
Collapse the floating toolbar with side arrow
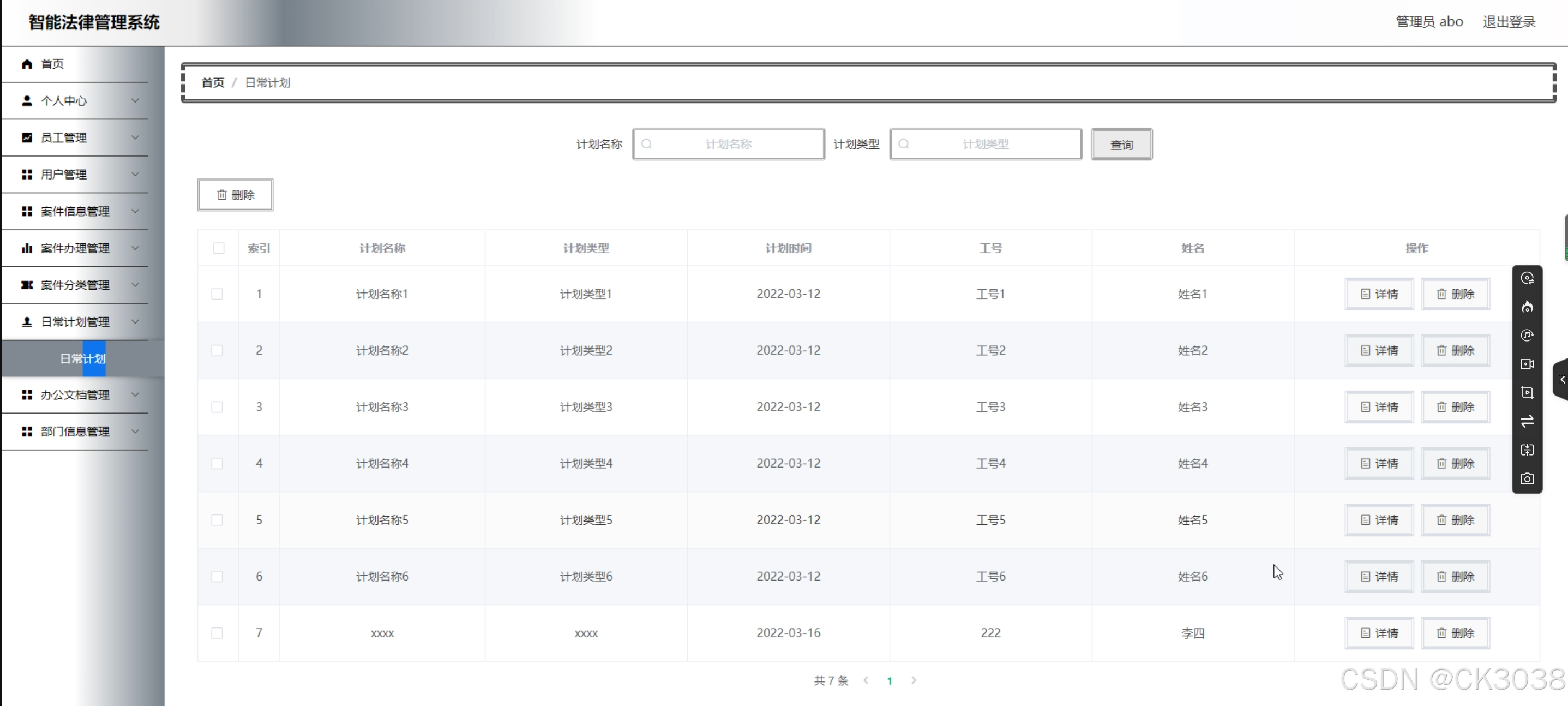(x=1561, y=380)
